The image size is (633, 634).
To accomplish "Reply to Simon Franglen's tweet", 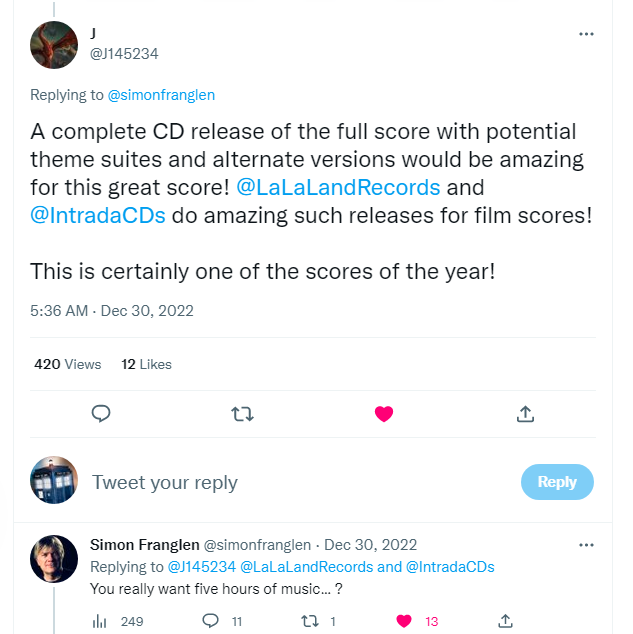I will click(210, 621).
